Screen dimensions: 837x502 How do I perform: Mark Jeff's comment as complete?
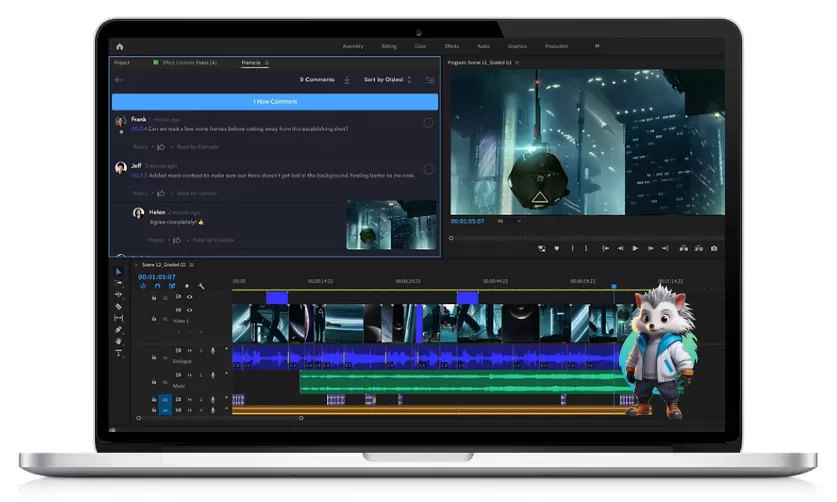[428, 168]
